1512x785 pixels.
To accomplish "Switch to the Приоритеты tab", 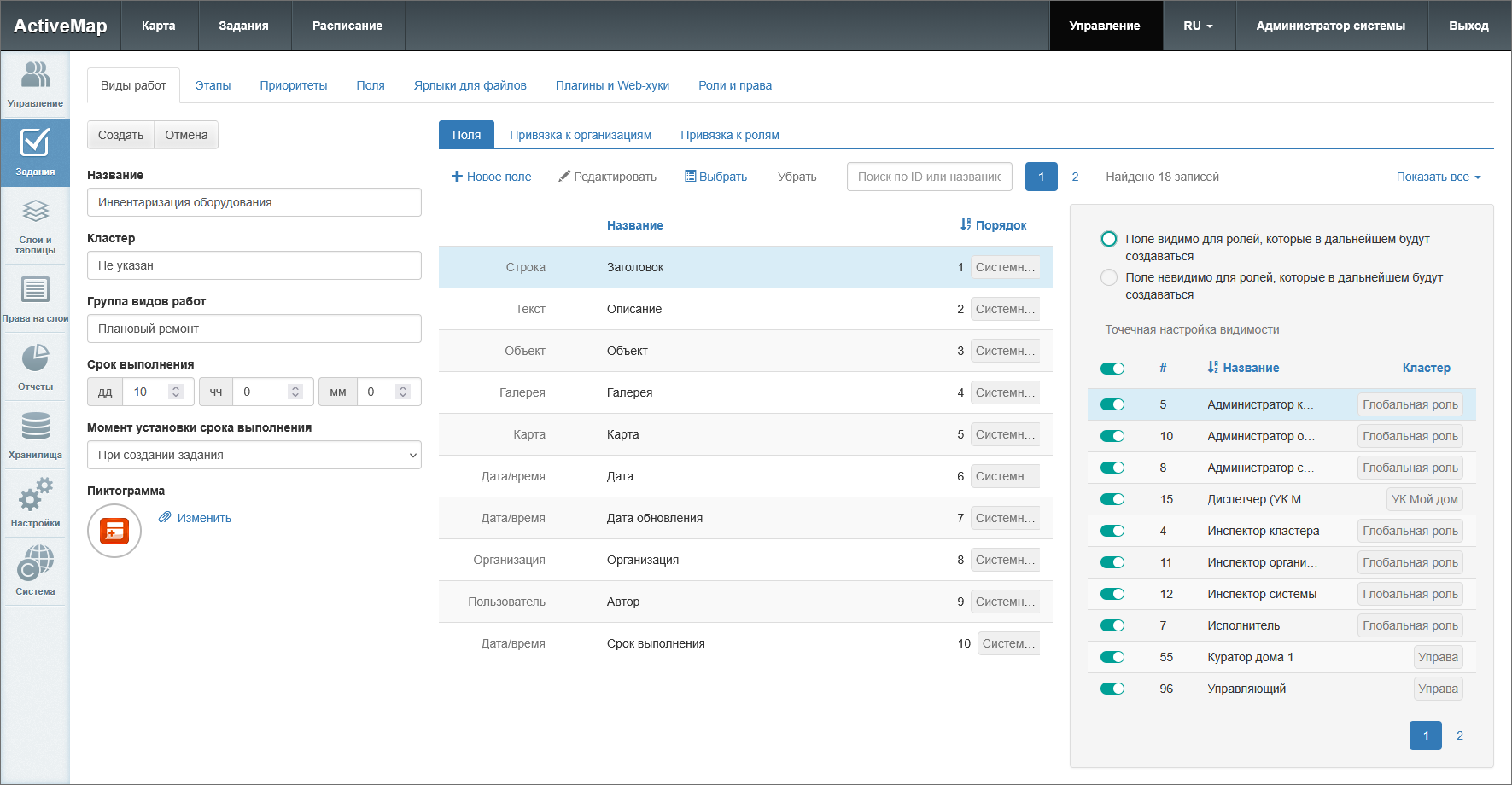I will point(293,85).
